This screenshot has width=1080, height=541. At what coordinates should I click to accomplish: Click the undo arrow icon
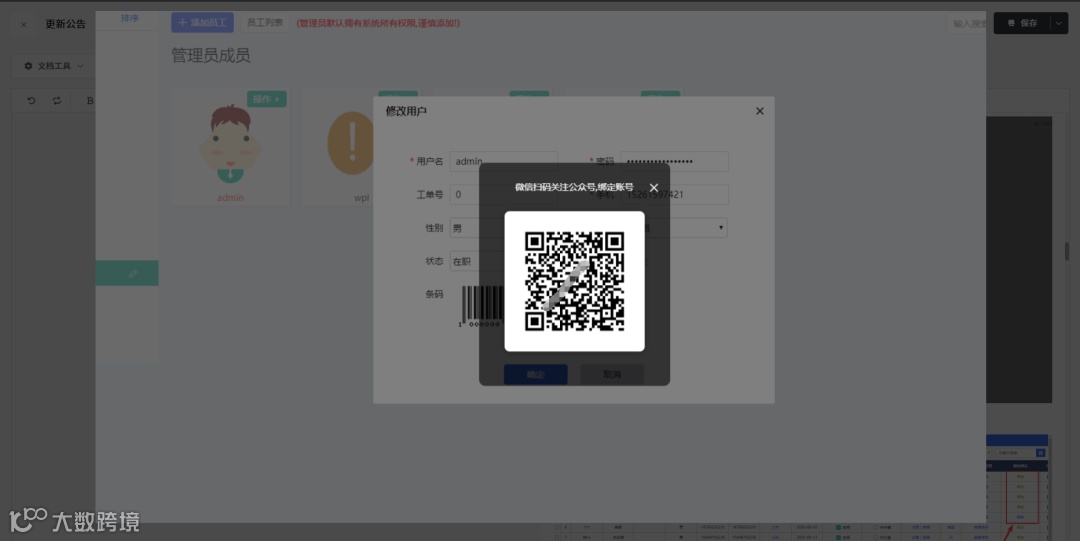coord(31,101)
